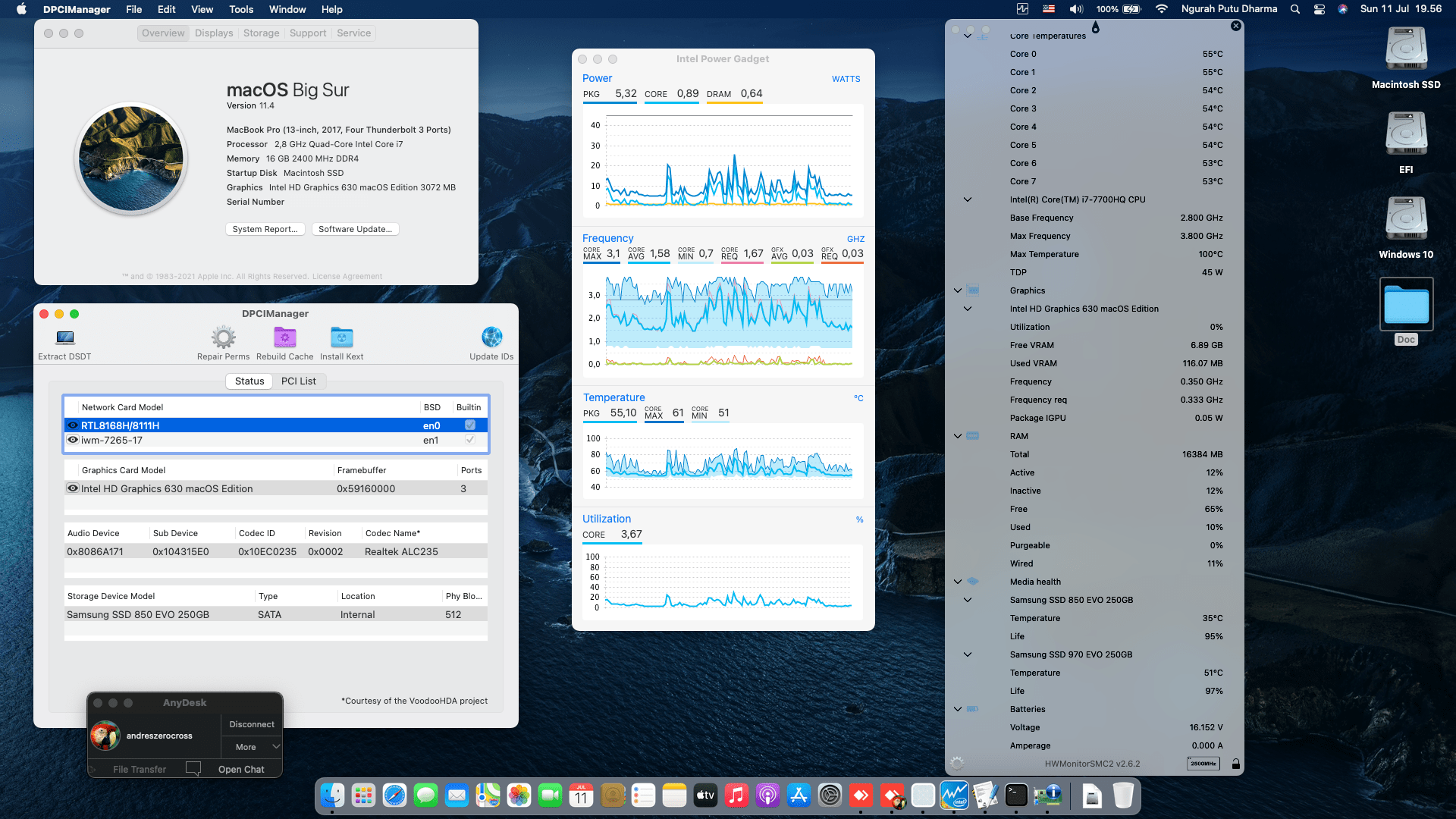This screenshot has width=1456, height=819.
Task: Open the Support tab in About This Mac
Action: point(308,33)
